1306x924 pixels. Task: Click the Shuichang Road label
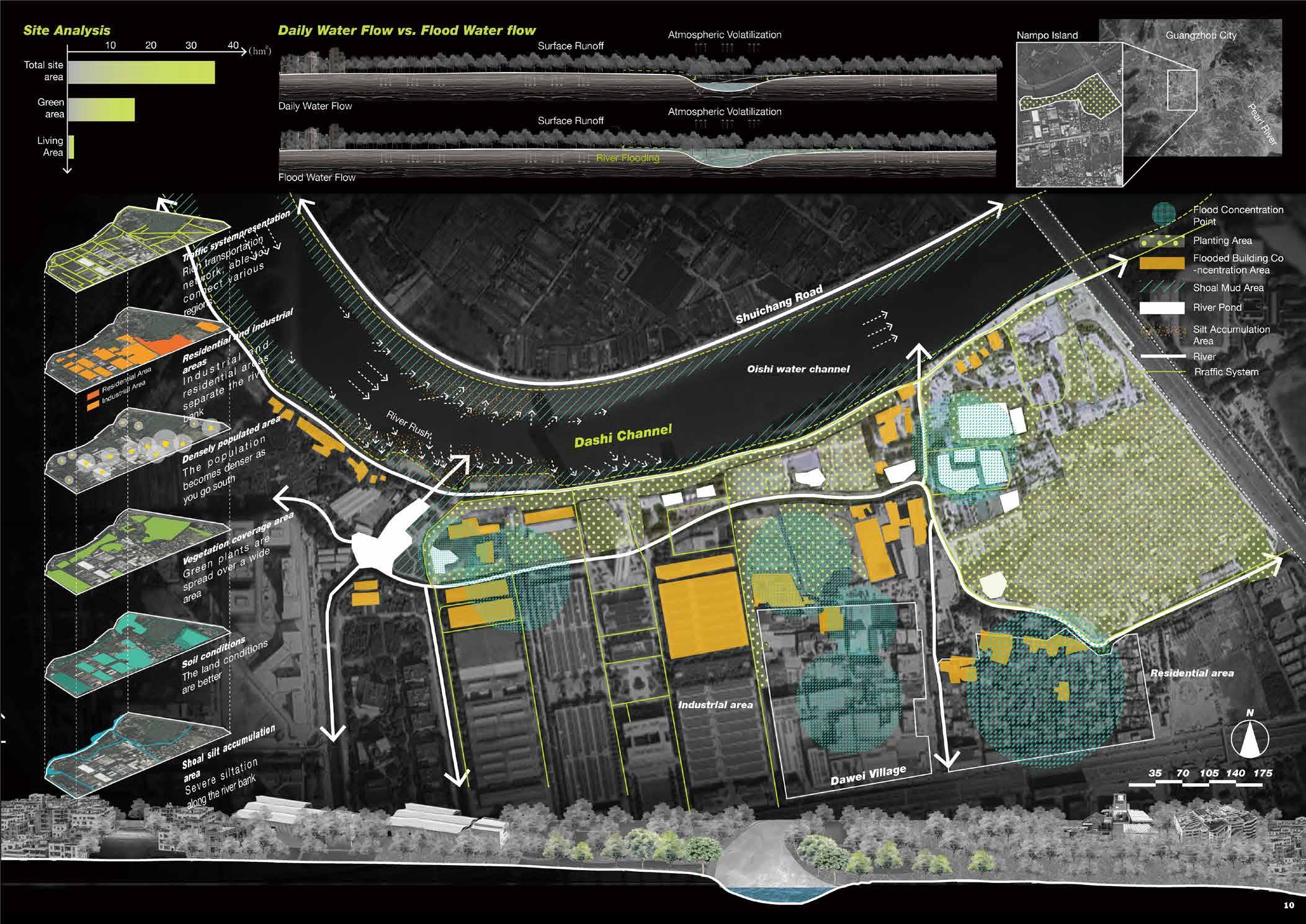[779, 304]
